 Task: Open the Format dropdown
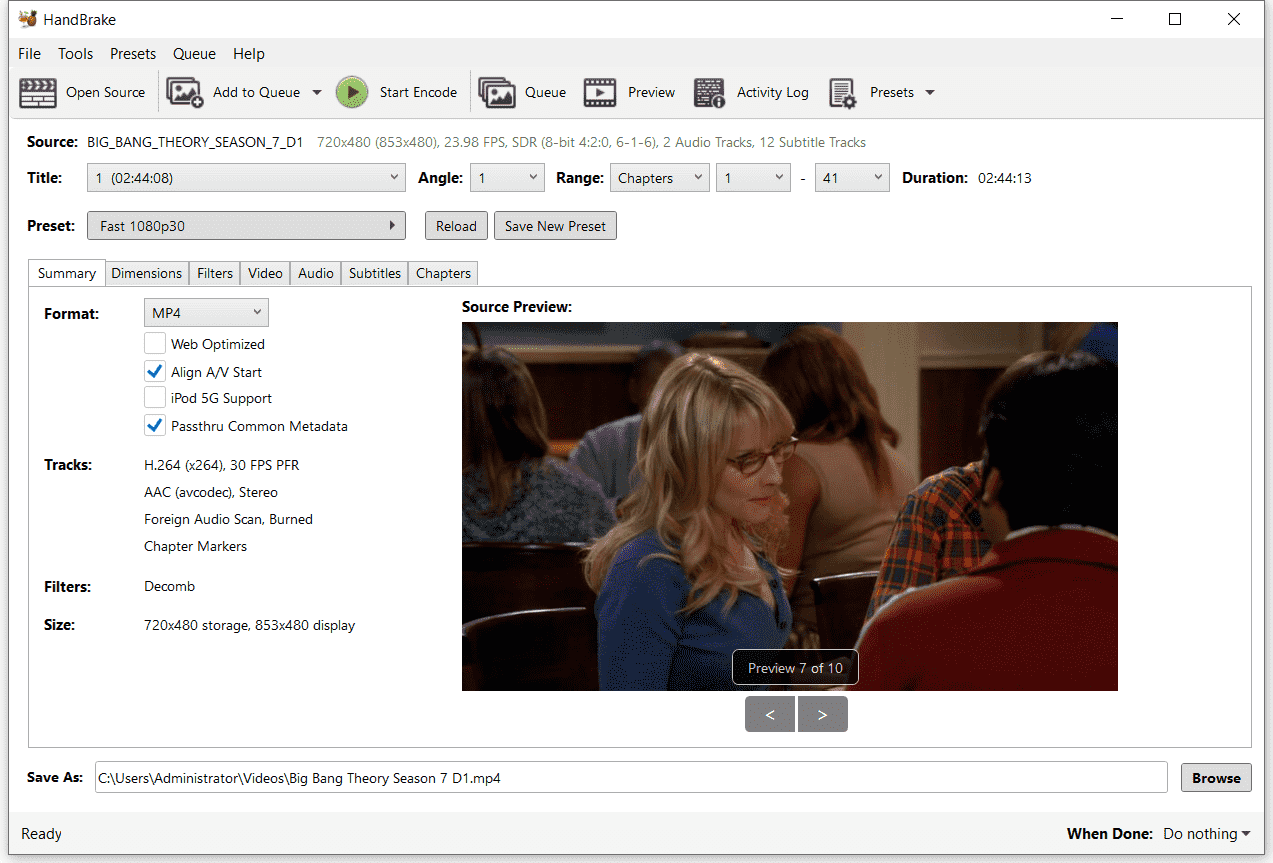[x=205, y=312]
